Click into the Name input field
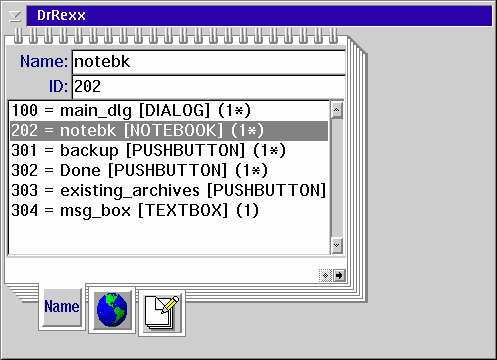Screen dimensions: 497x360 (x=209, y=62)
